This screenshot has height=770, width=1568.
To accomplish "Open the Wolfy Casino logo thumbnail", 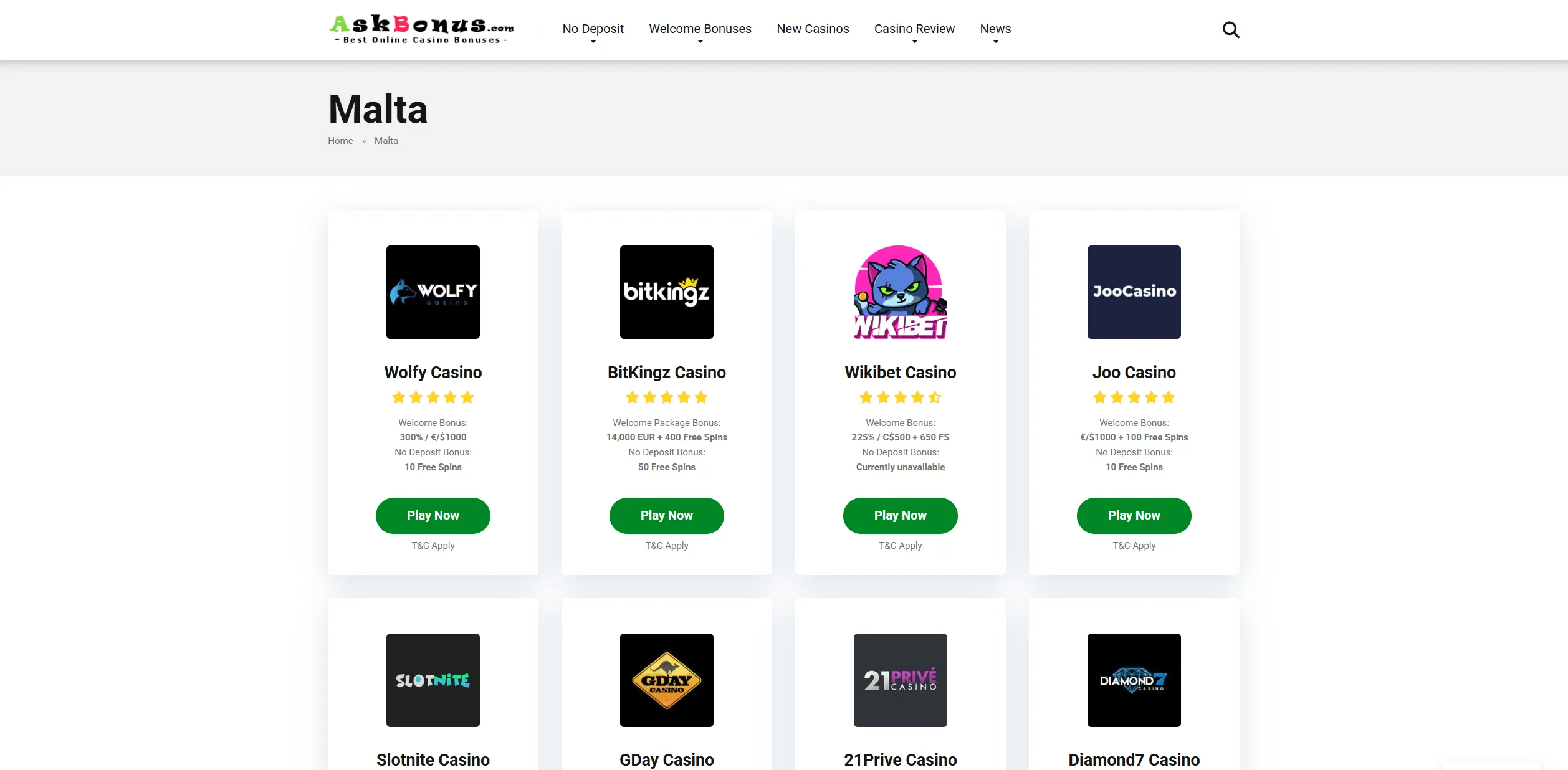I will (x=433, y=292).
